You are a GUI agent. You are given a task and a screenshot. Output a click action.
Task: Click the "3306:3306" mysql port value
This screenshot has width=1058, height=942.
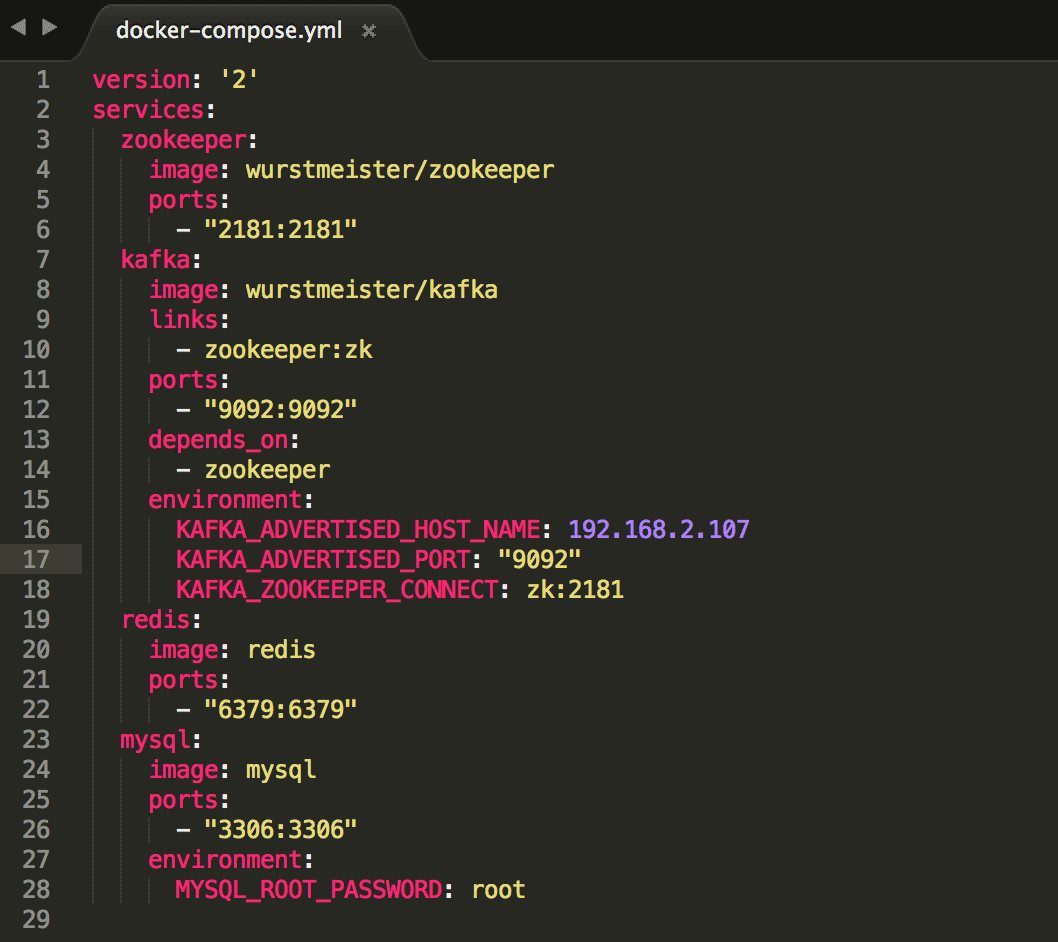pyautogui.click(x=280, y=829)
